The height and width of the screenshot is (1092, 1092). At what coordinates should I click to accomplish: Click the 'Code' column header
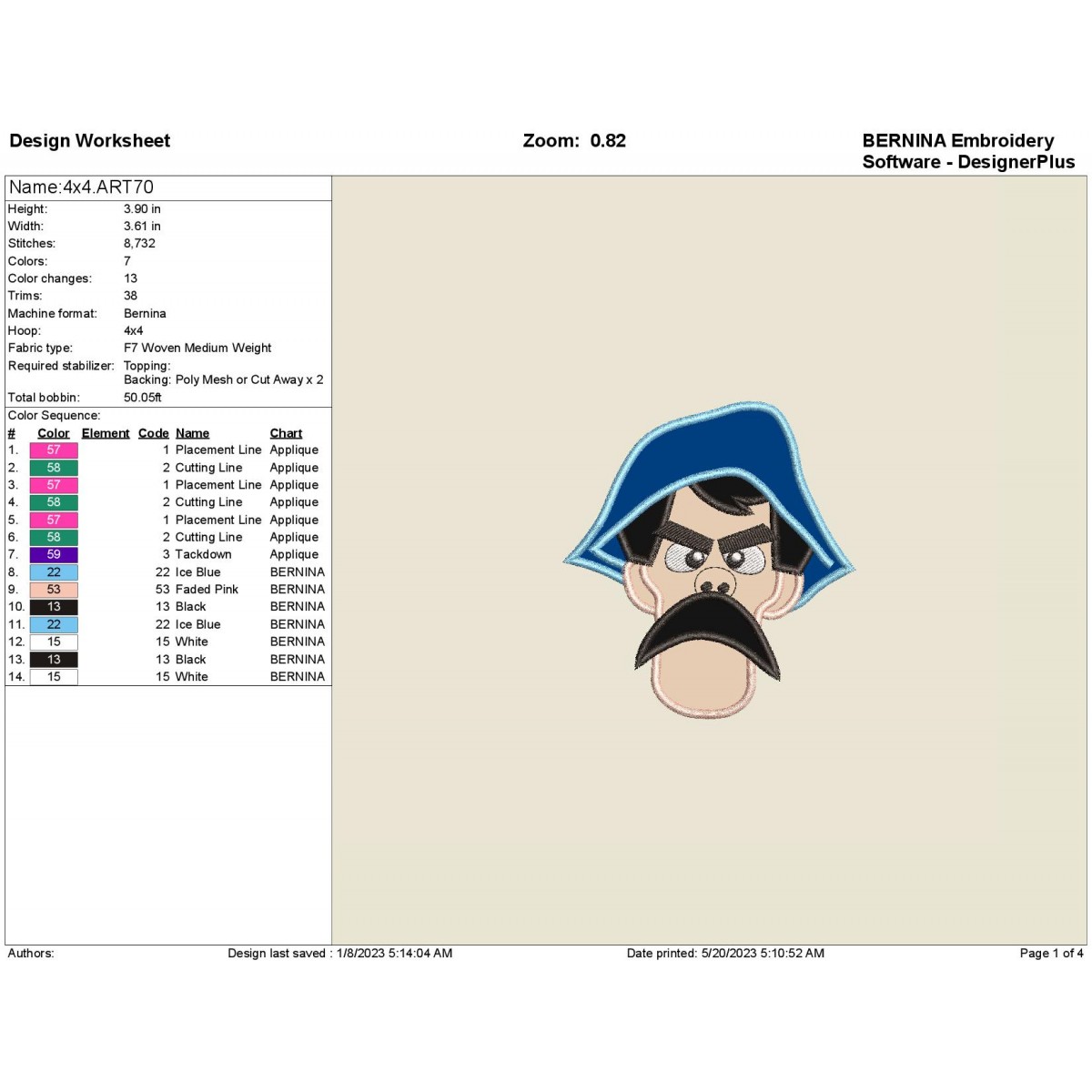coord(154,433)
